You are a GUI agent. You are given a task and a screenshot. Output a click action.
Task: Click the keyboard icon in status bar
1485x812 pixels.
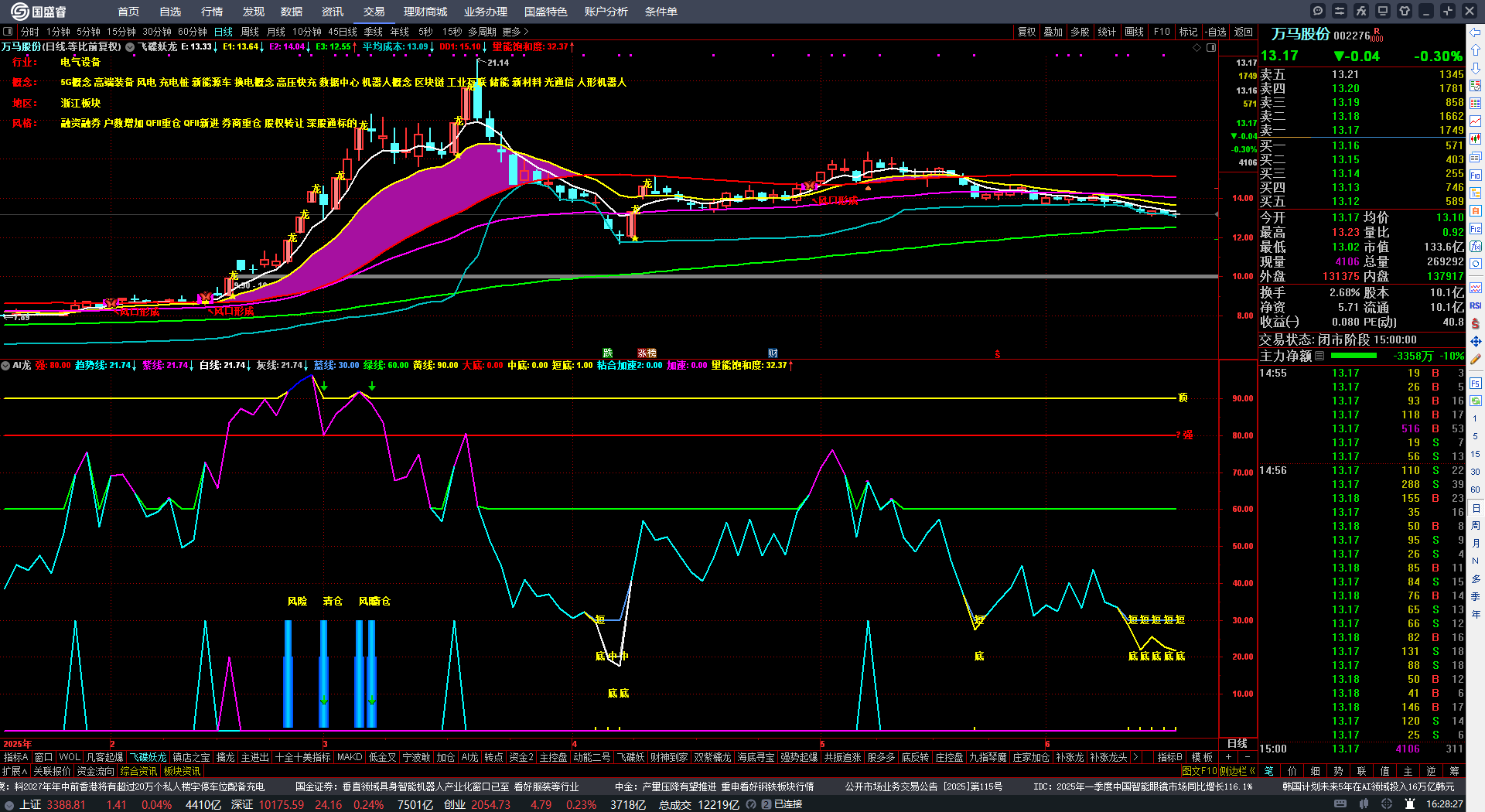pyautogui.click(x=1340, y=804)
